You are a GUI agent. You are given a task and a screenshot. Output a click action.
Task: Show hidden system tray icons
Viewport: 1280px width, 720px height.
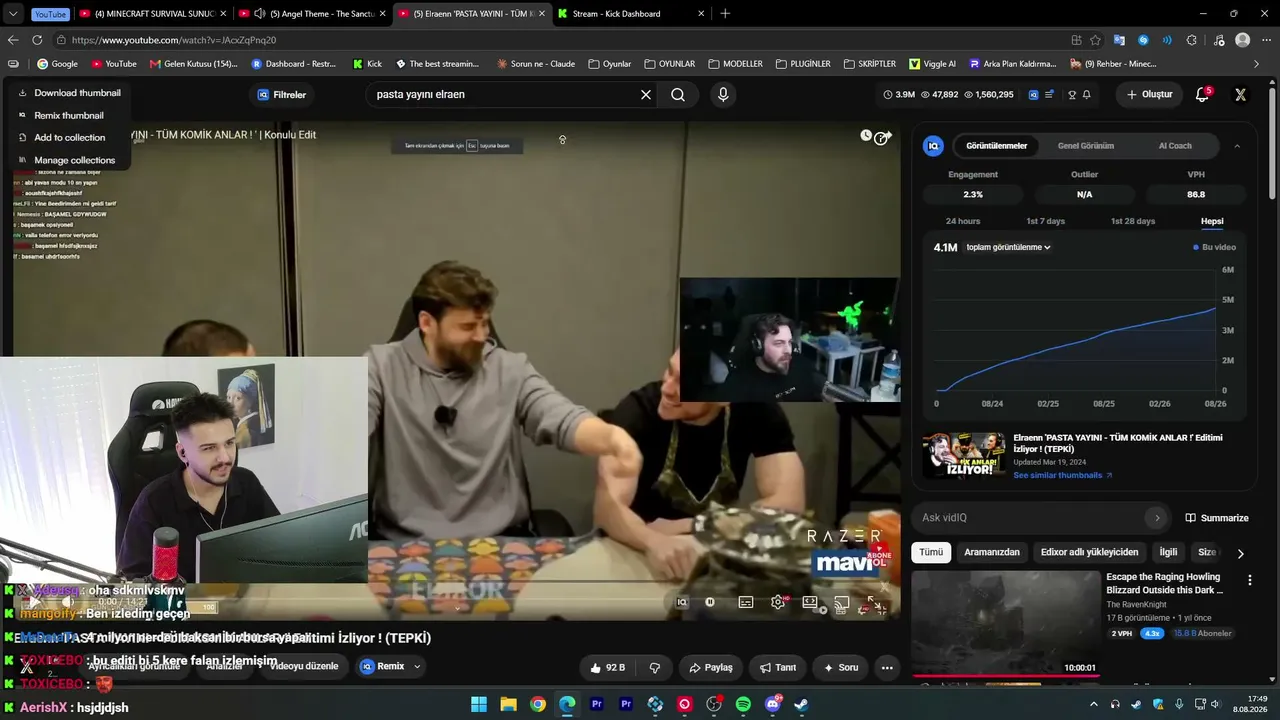1093,704
